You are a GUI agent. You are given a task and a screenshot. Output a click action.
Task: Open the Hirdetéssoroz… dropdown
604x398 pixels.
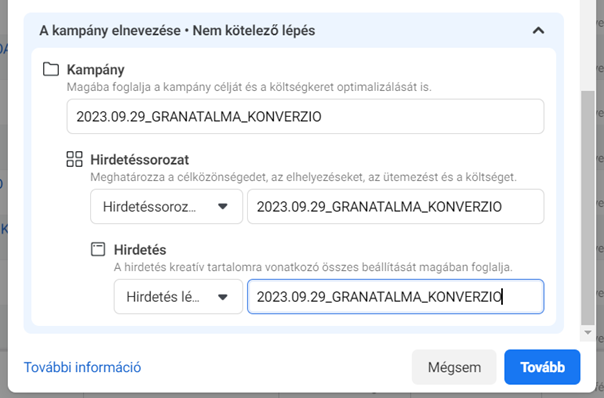(x=166, y=207)
